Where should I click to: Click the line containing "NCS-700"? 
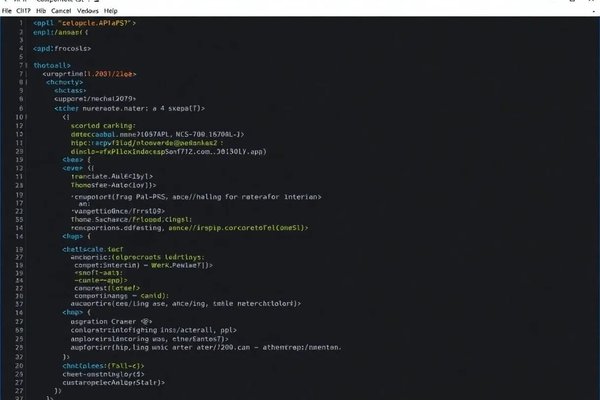(157, 134)
